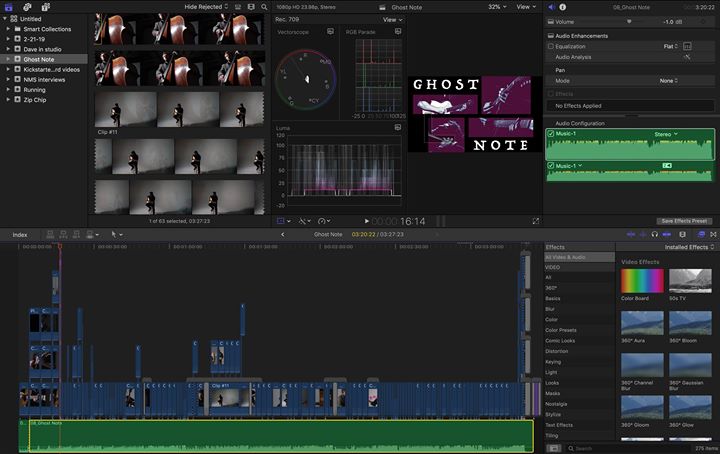Click the timeline Index button

20,234
